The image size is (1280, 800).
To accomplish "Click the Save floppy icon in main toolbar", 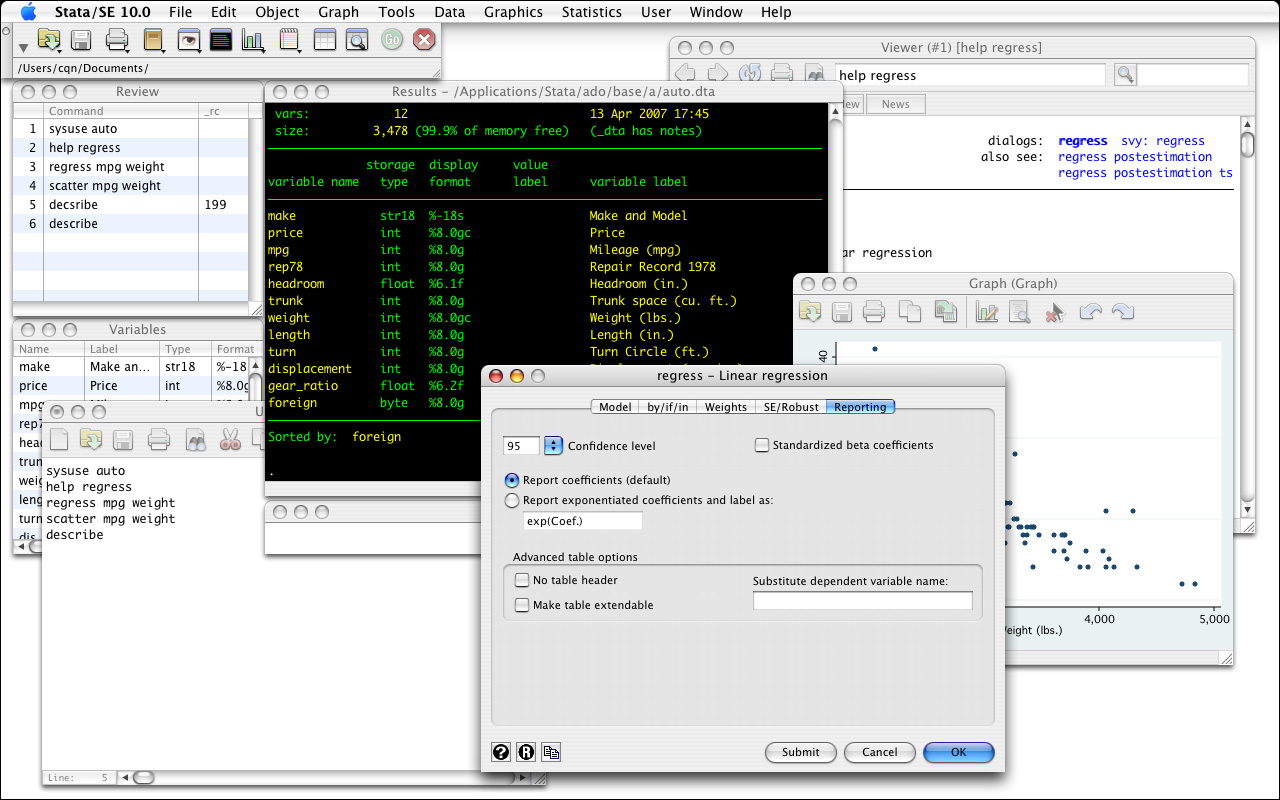I will click(x=81, y=40).
